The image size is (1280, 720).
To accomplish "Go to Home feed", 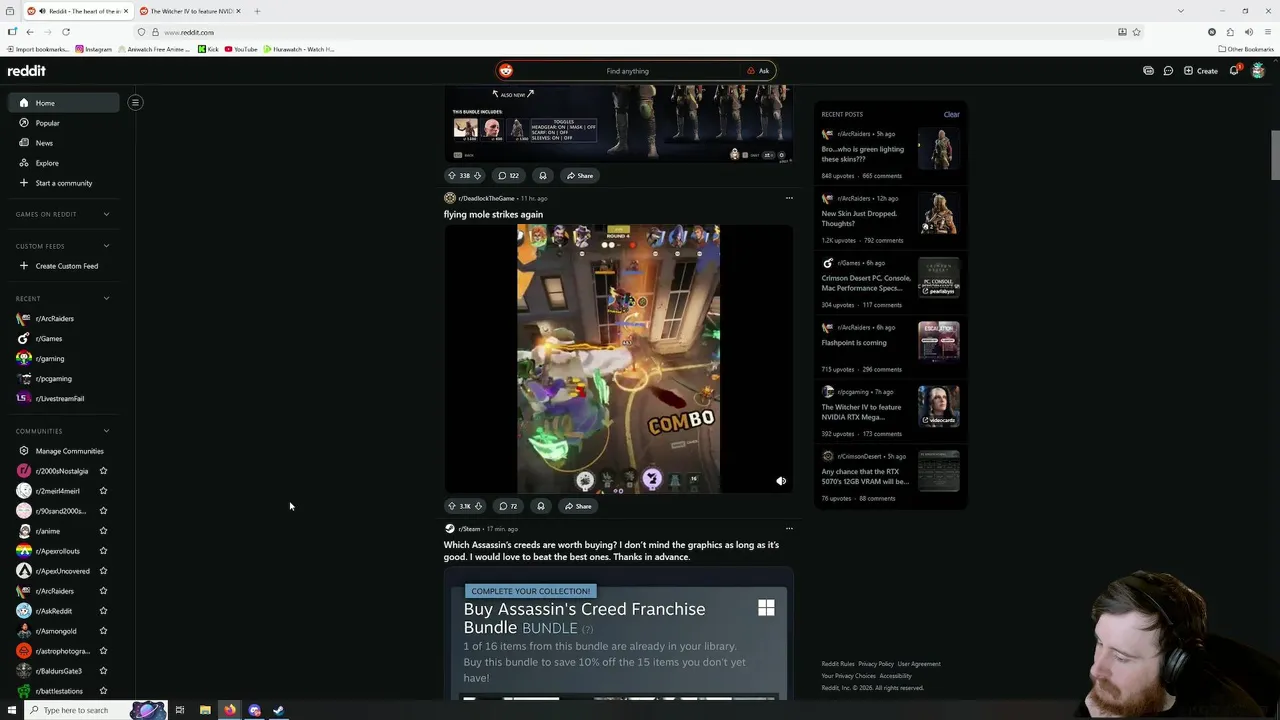I will point(64,103).
